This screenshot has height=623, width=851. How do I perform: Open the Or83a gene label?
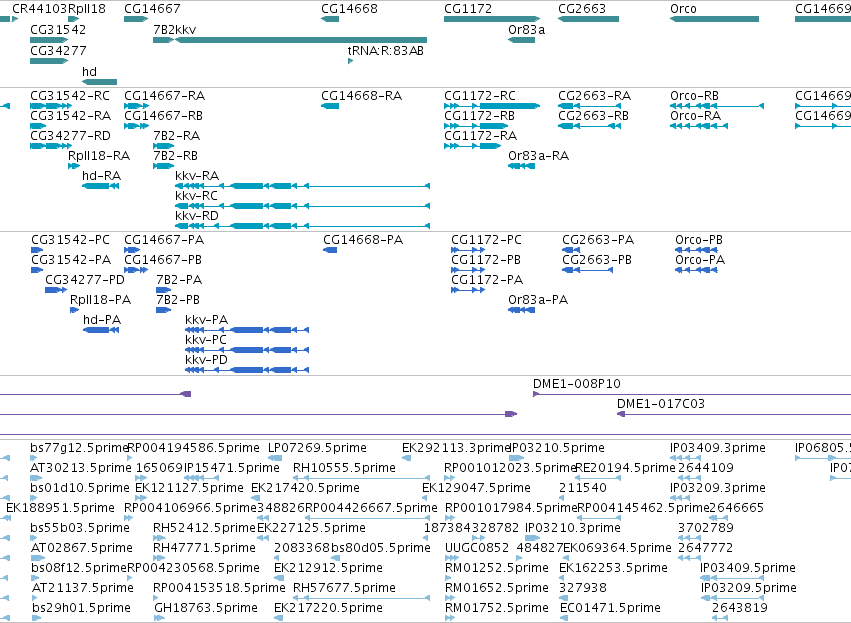(x=526, y=30)
